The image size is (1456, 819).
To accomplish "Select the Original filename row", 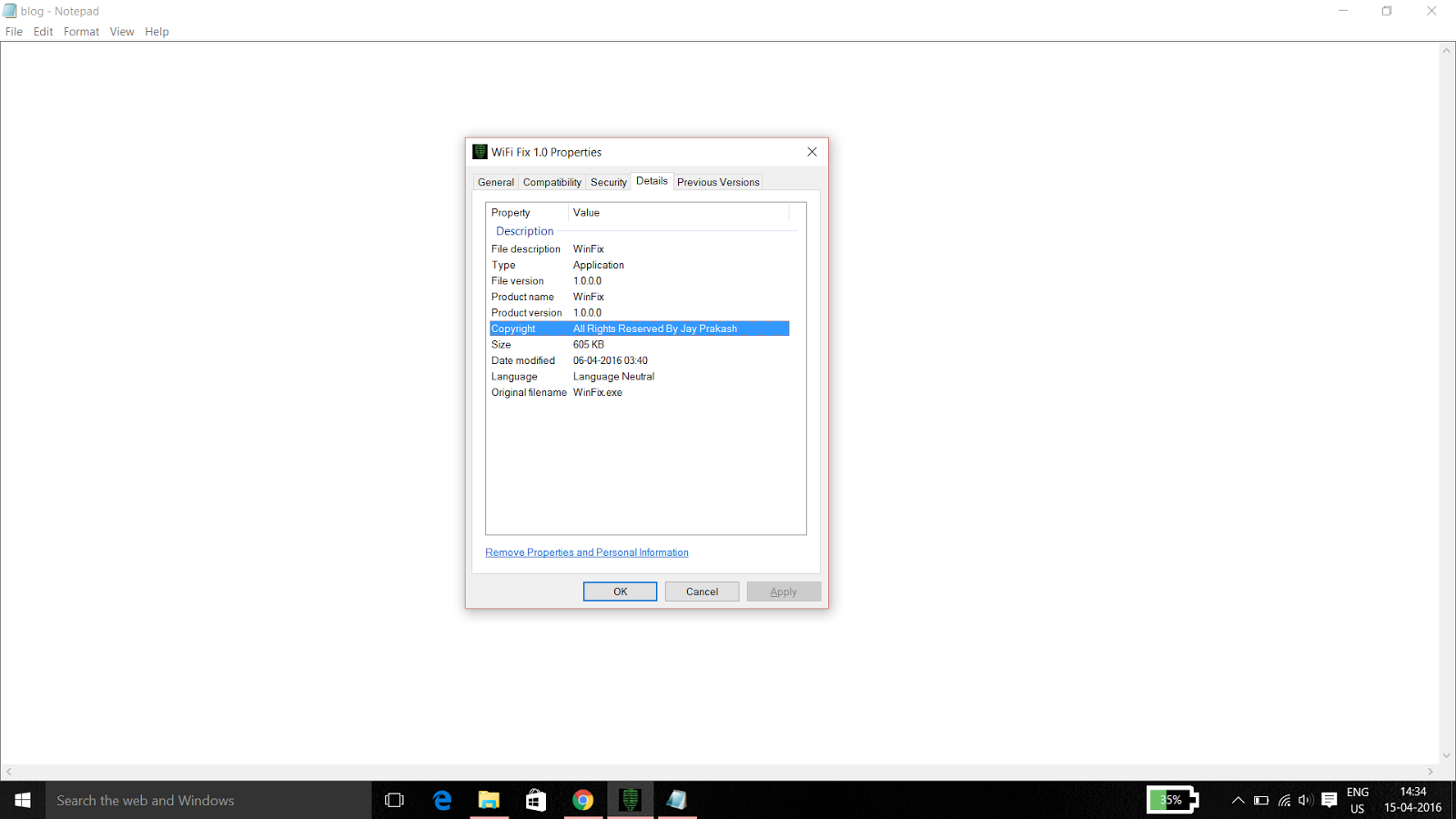I will [639, 392].
